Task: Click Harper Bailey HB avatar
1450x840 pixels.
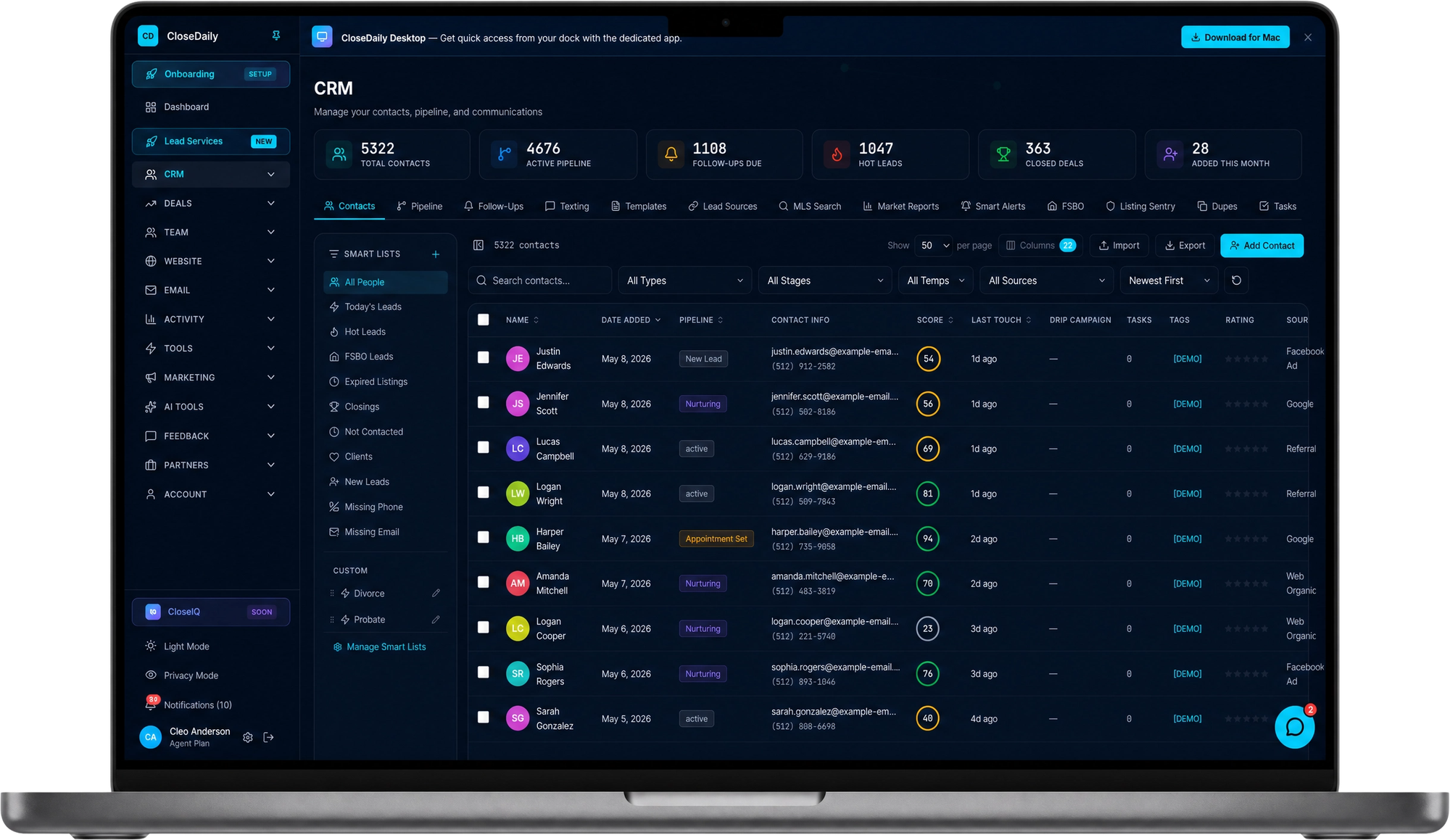Action: coord(518,538)
